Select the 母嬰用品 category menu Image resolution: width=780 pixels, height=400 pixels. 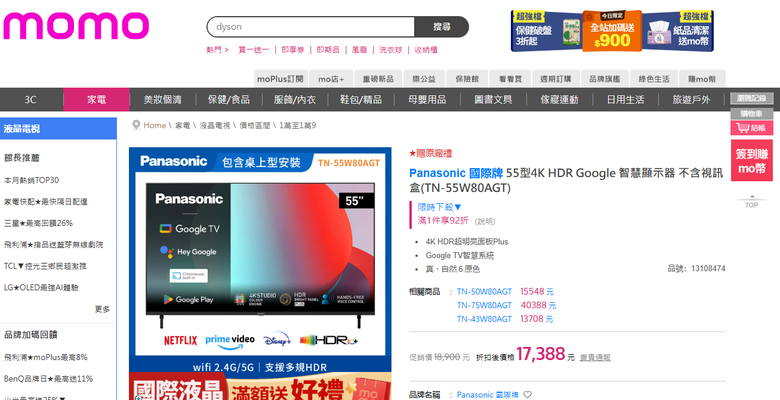pos(427,100)
